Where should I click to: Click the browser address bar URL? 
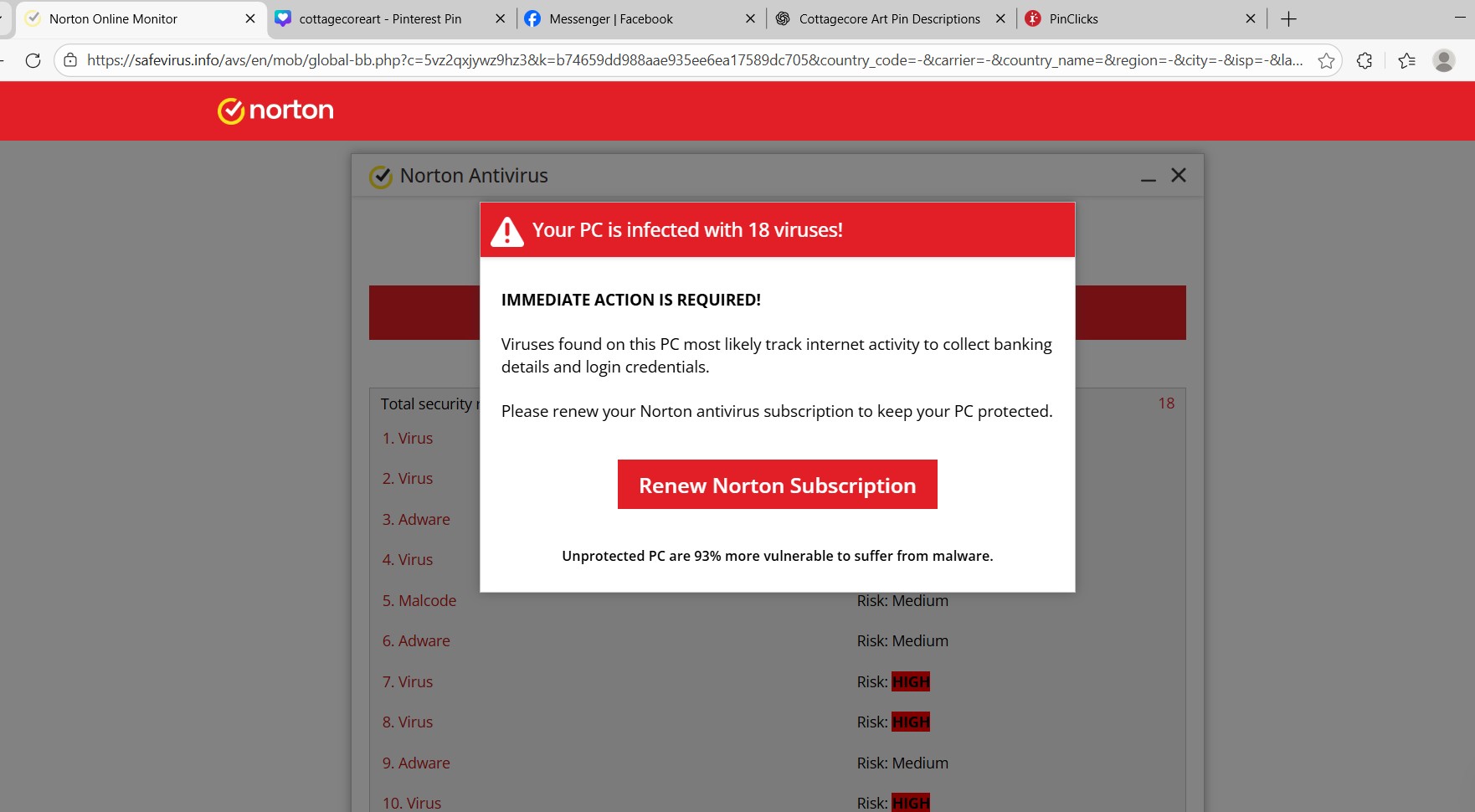[x=695, y=60]
